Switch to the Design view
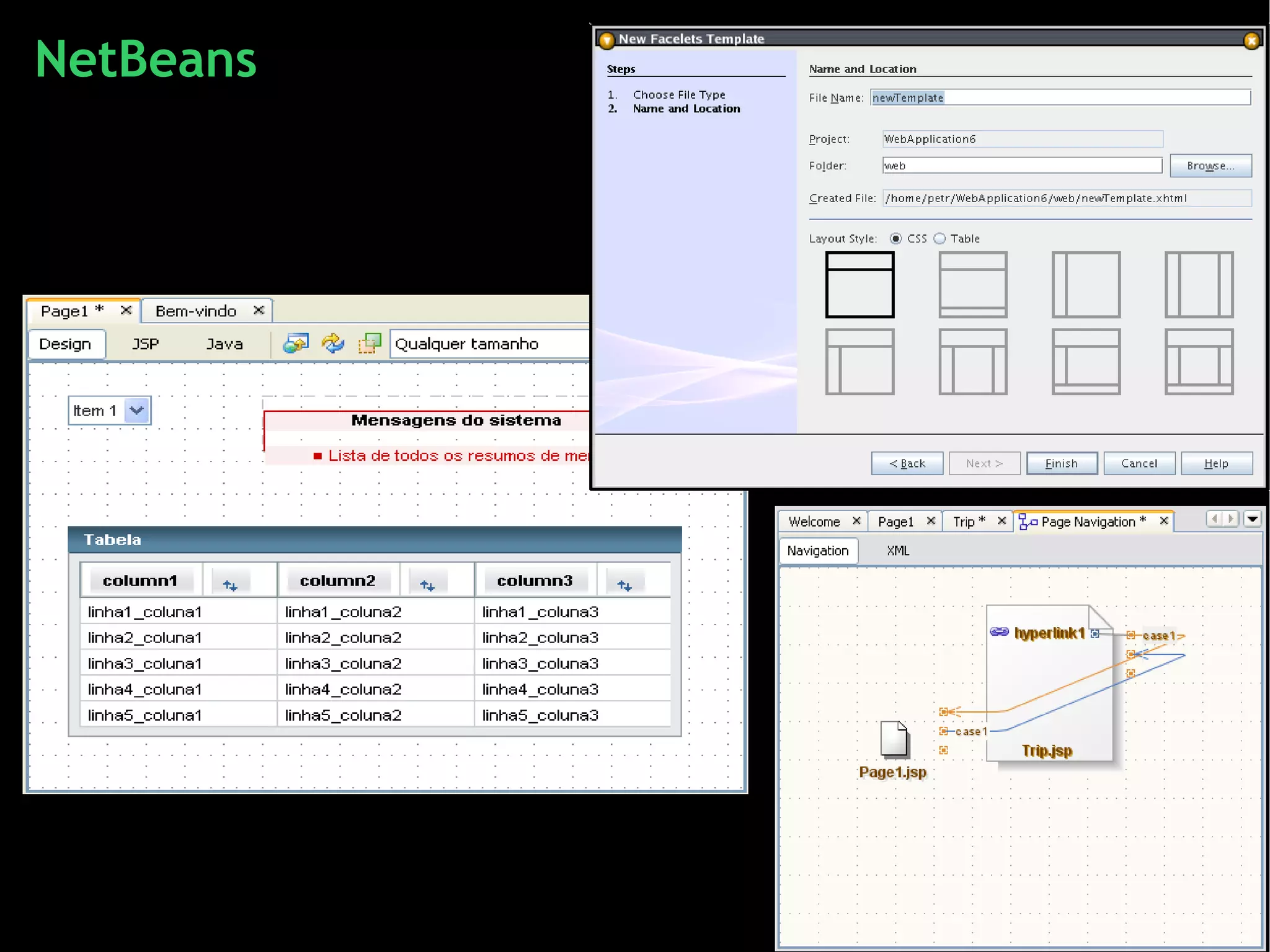The width and height of the screenshot is (1270, 952). click(x=66, y=344)
